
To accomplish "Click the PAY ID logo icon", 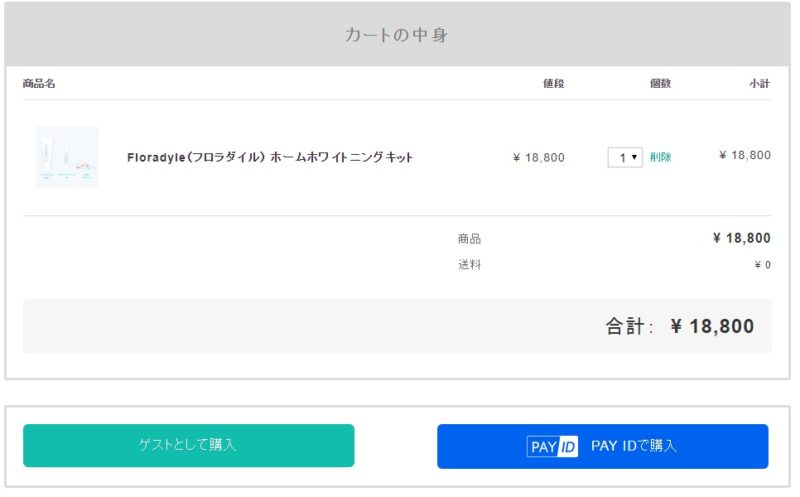I will 552,446.
